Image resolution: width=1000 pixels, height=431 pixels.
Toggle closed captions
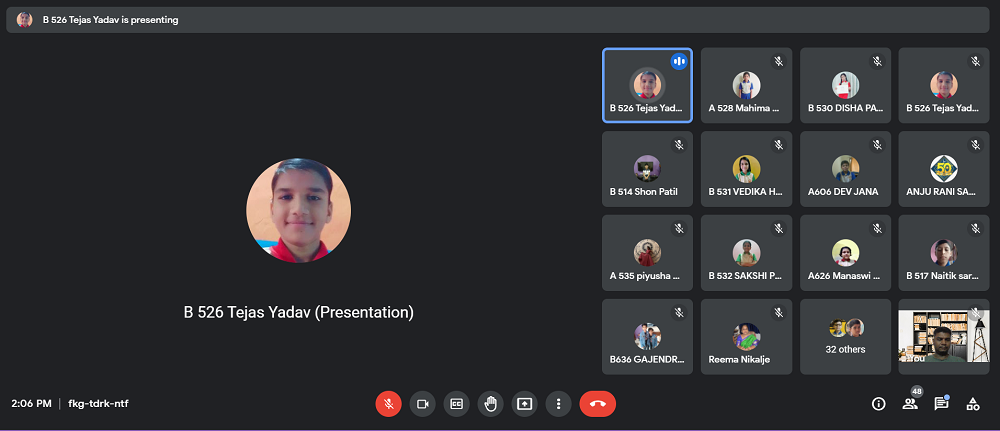456,404
